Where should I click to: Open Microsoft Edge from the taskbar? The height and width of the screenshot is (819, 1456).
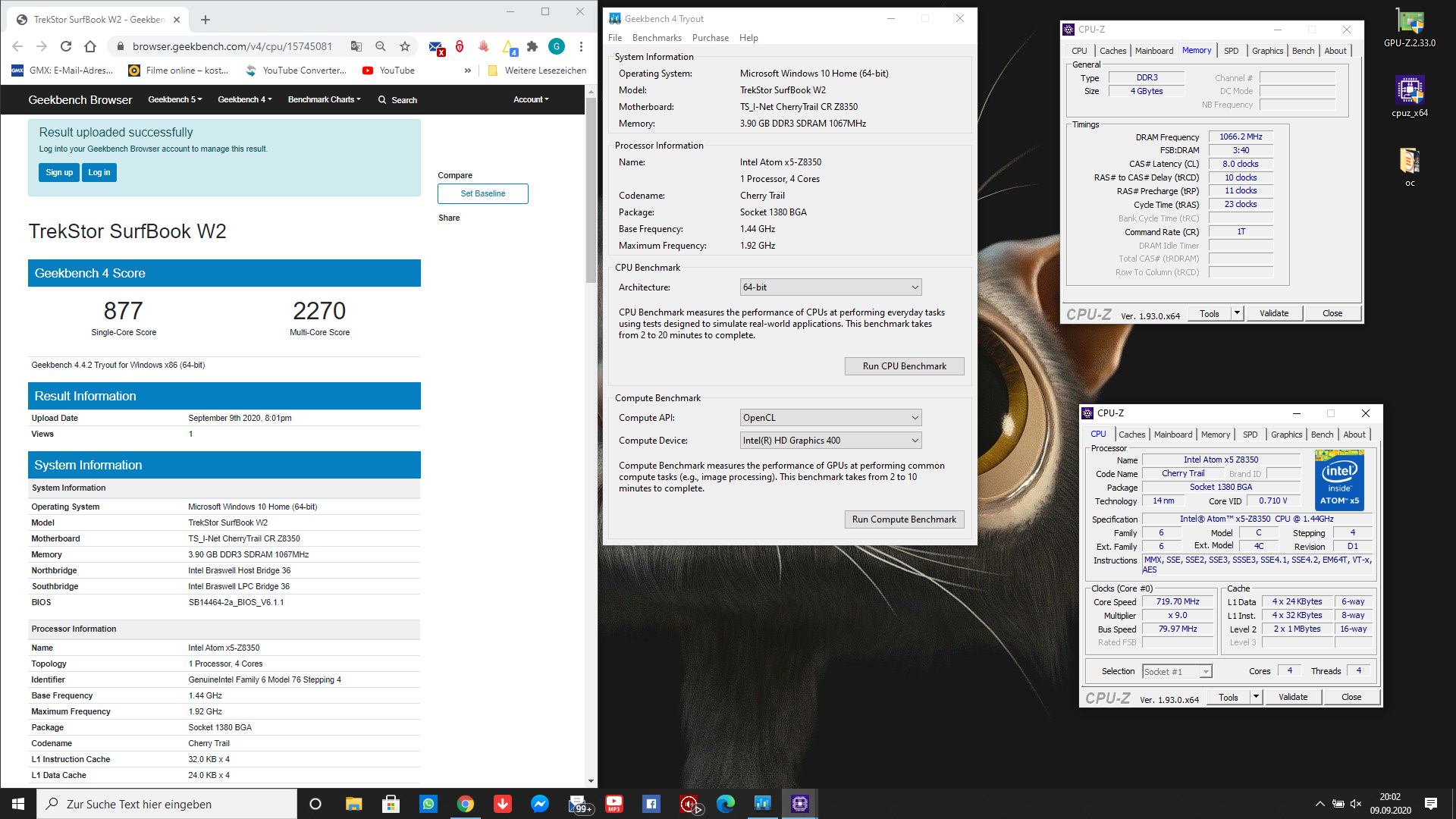726,804
